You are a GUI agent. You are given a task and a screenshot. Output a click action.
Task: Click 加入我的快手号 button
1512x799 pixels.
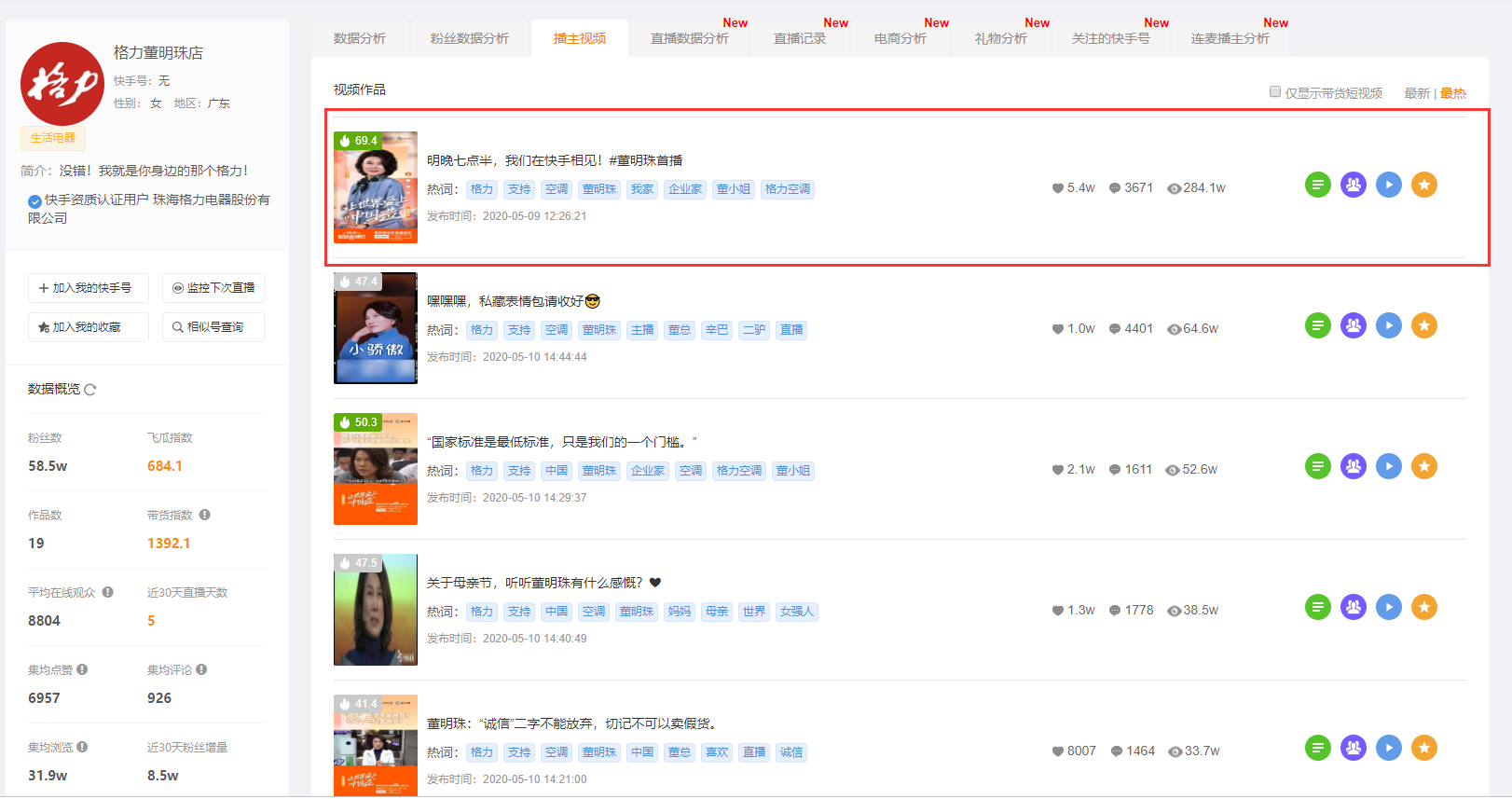[x=89, y=288]
